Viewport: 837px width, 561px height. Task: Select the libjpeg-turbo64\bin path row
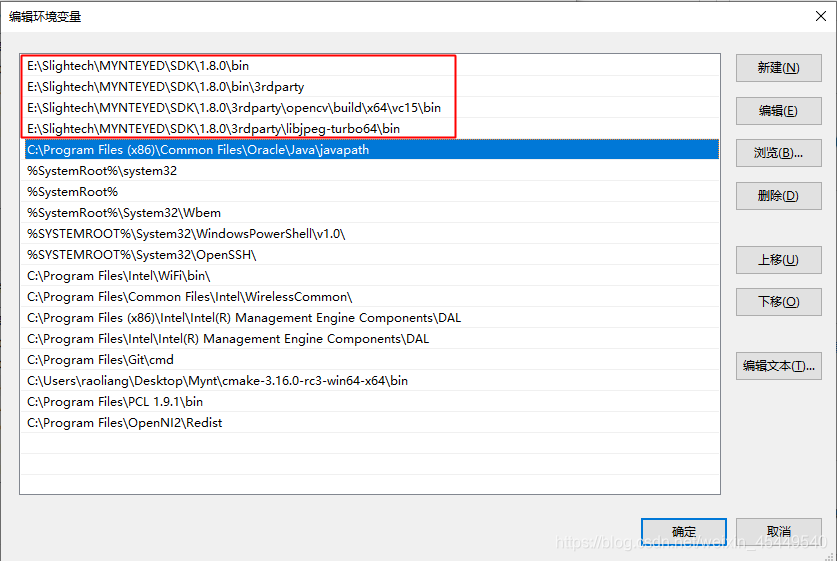tap(372, 129)
